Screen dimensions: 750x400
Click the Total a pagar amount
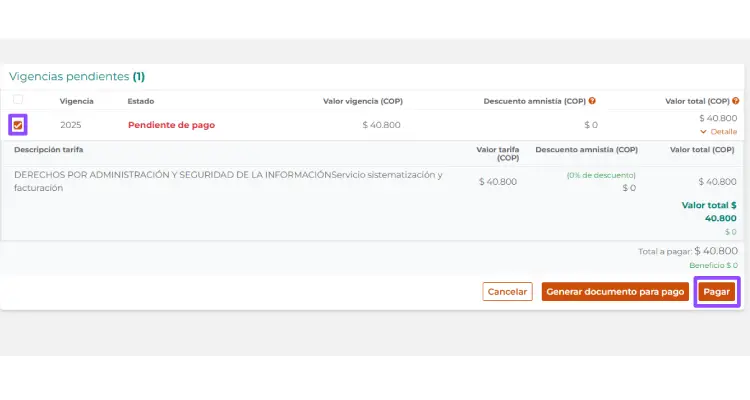coord(715,251)
